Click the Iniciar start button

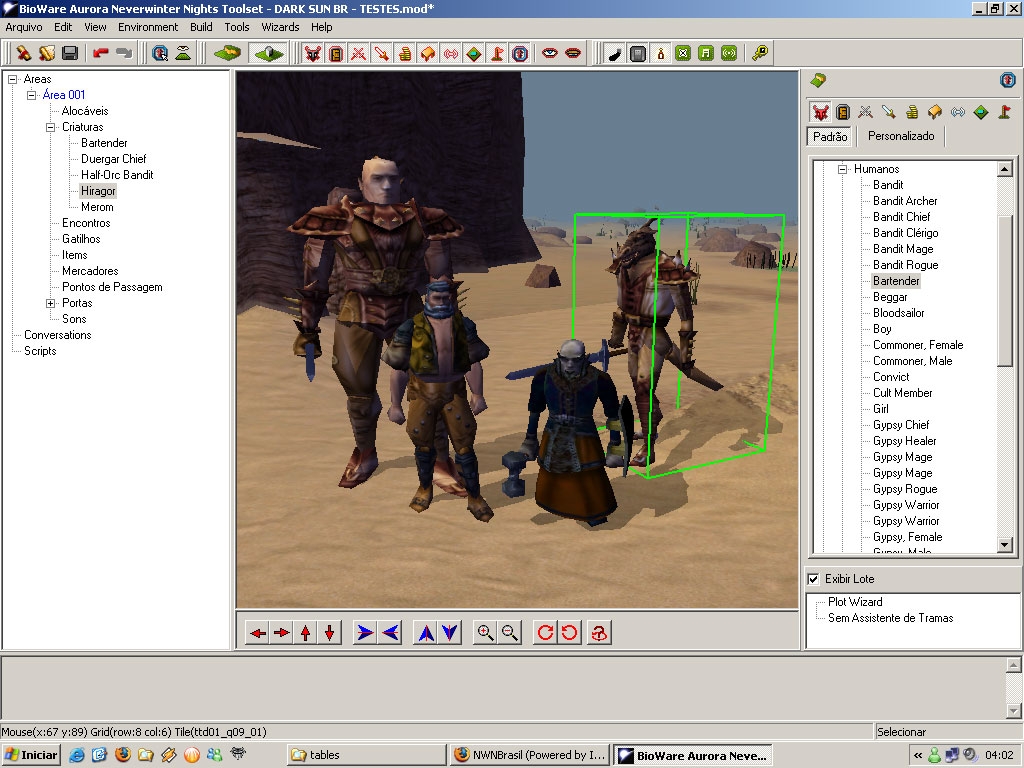[x=31, y=755]
